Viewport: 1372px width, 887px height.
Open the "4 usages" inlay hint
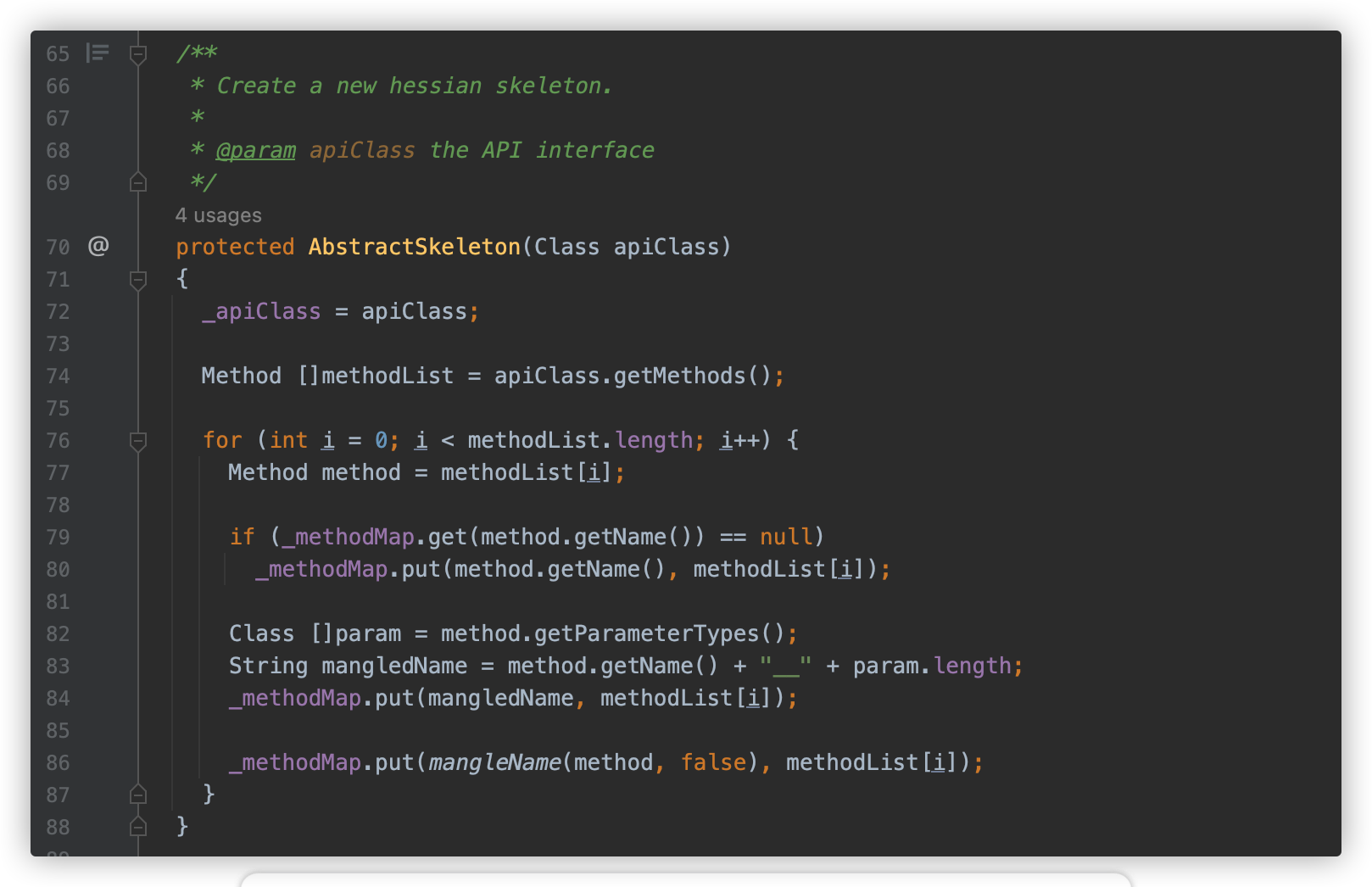218,215
